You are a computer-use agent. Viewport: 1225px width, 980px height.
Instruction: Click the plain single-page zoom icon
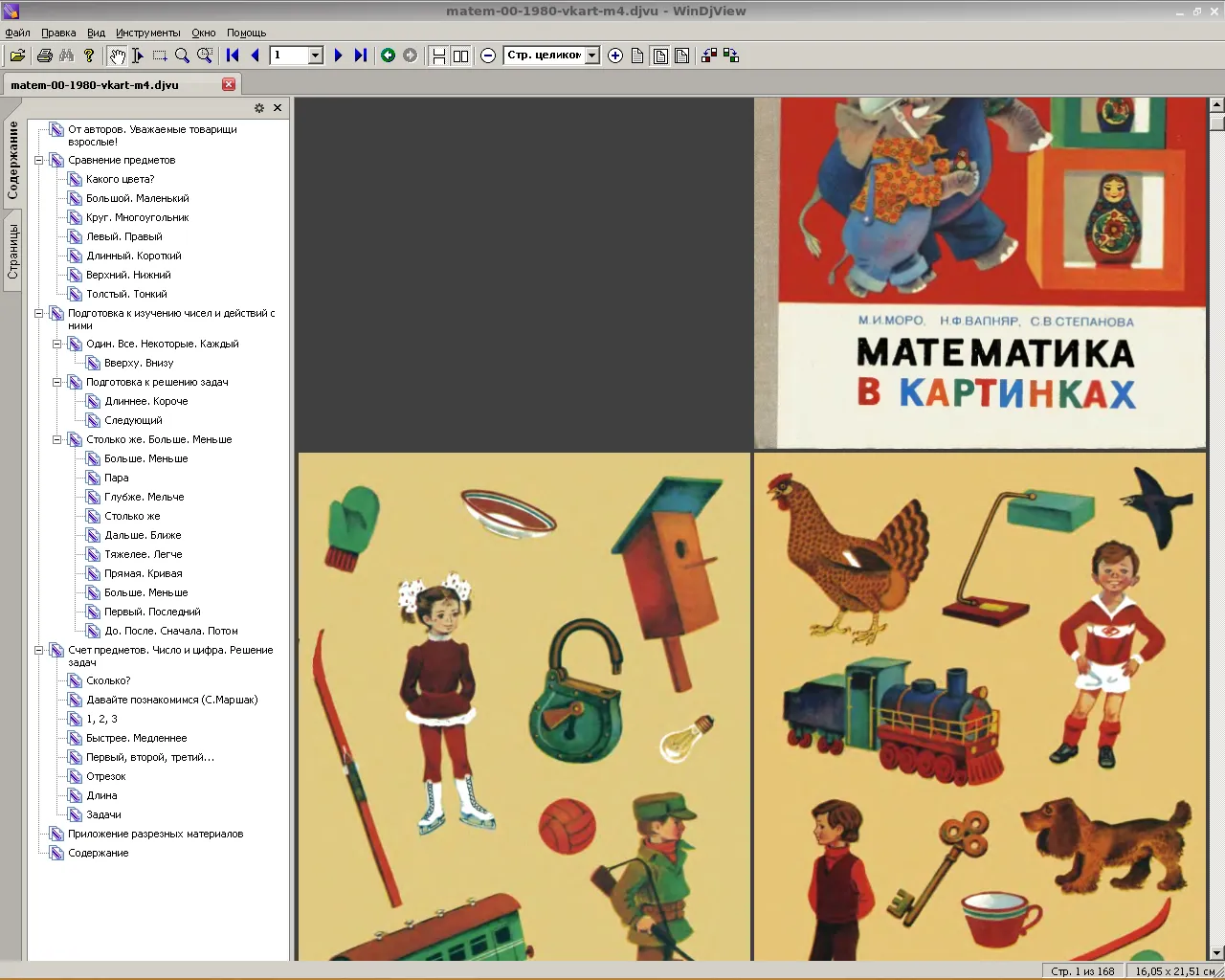(637, 56)
